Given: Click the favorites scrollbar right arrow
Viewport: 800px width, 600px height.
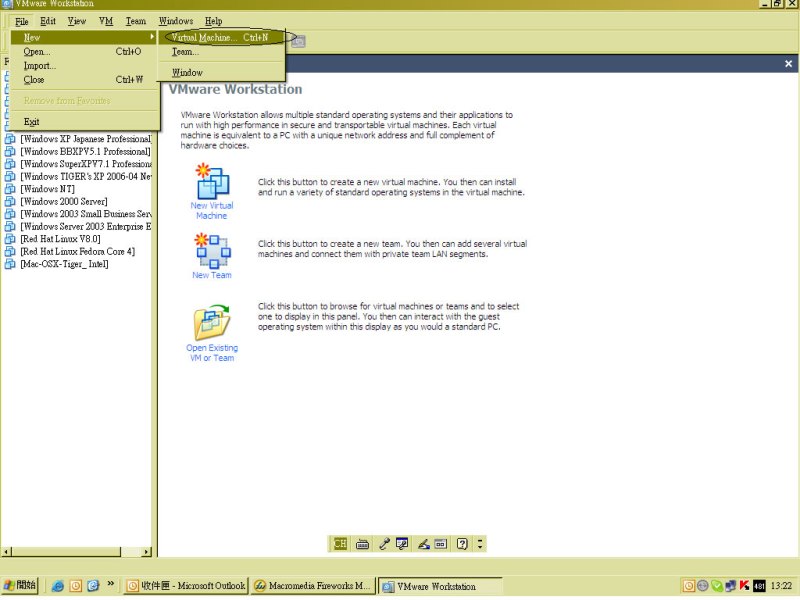Looking at the screenshot, I should (147, 552).
